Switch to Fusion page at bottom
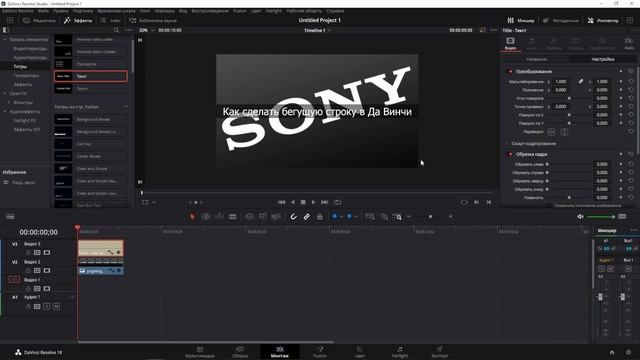The height and width of the screenshot is (360, 640). 320,352
